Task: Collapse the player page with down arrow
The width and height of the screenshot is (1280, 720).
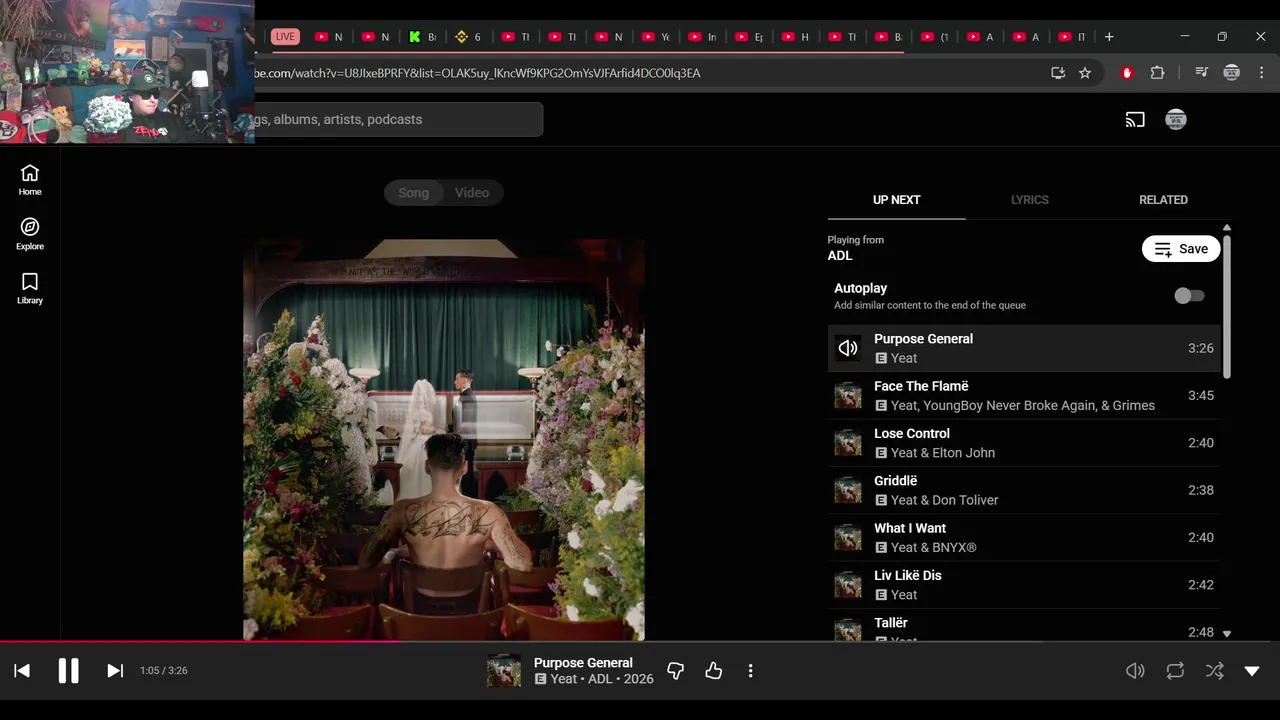Action: click(1252, 671)
